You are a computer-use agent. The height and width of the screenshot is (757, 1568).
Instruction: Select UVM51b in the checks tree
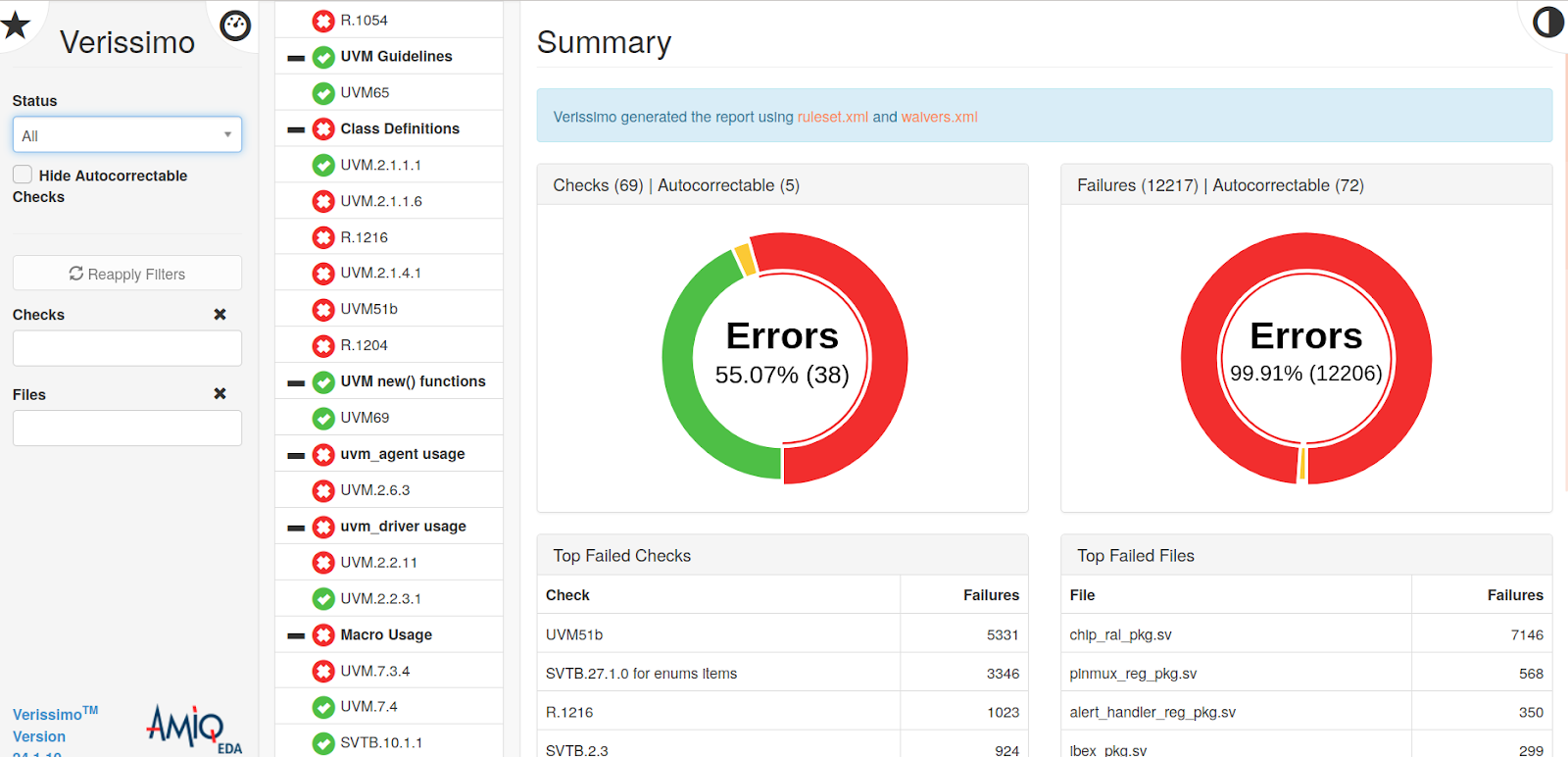pyautogui.click(x=368, y=309)
